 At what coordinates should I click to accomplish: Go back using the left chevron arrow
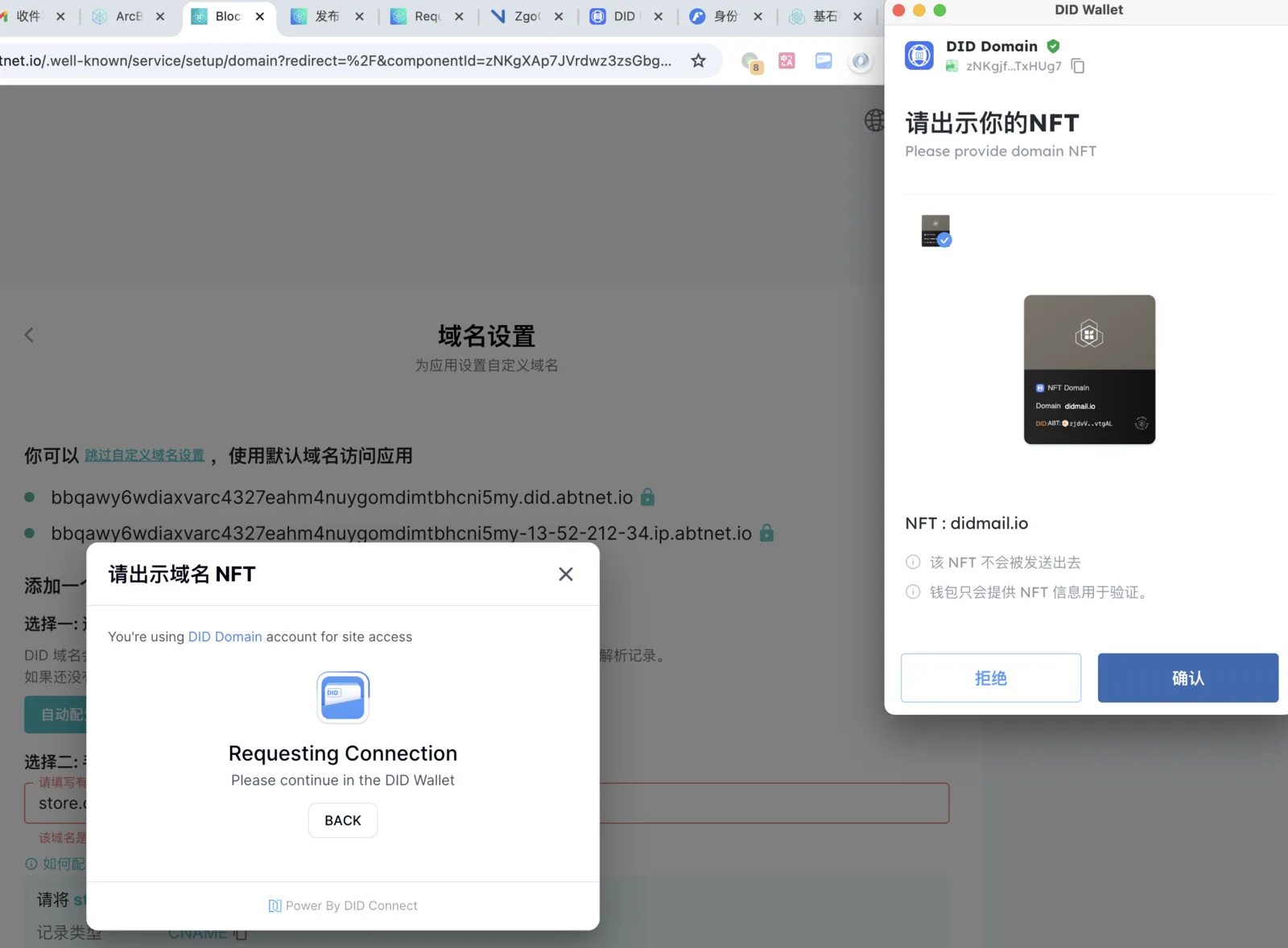click(29, 335)
